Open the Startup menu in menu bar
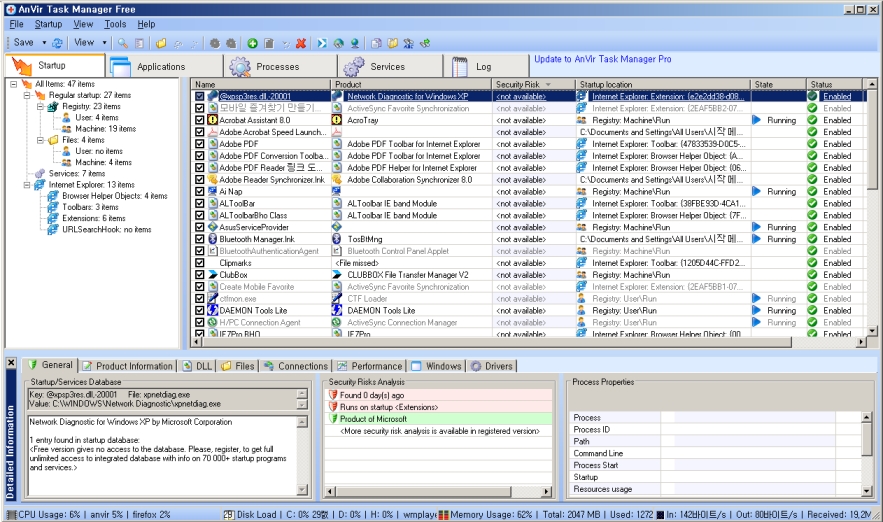Image resolution: width=883 pixels, height=522 pixels. click(x=48, y=24)
